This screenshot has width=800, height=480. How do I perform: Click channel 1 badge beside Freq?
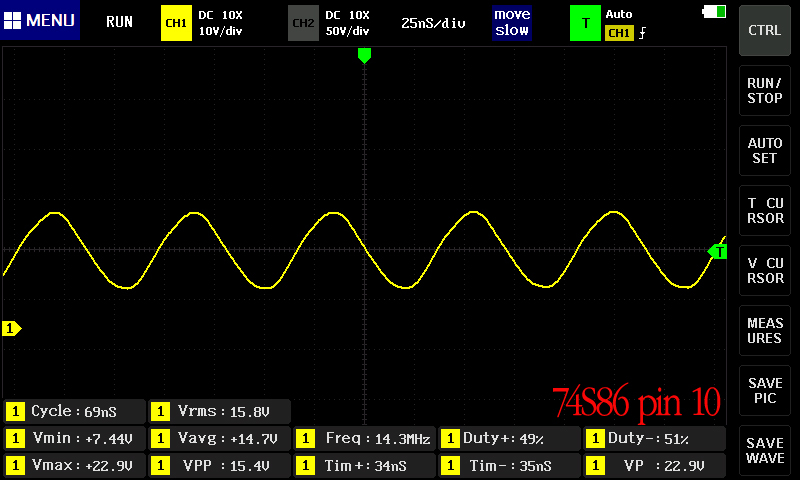click(x=305, y=438)
